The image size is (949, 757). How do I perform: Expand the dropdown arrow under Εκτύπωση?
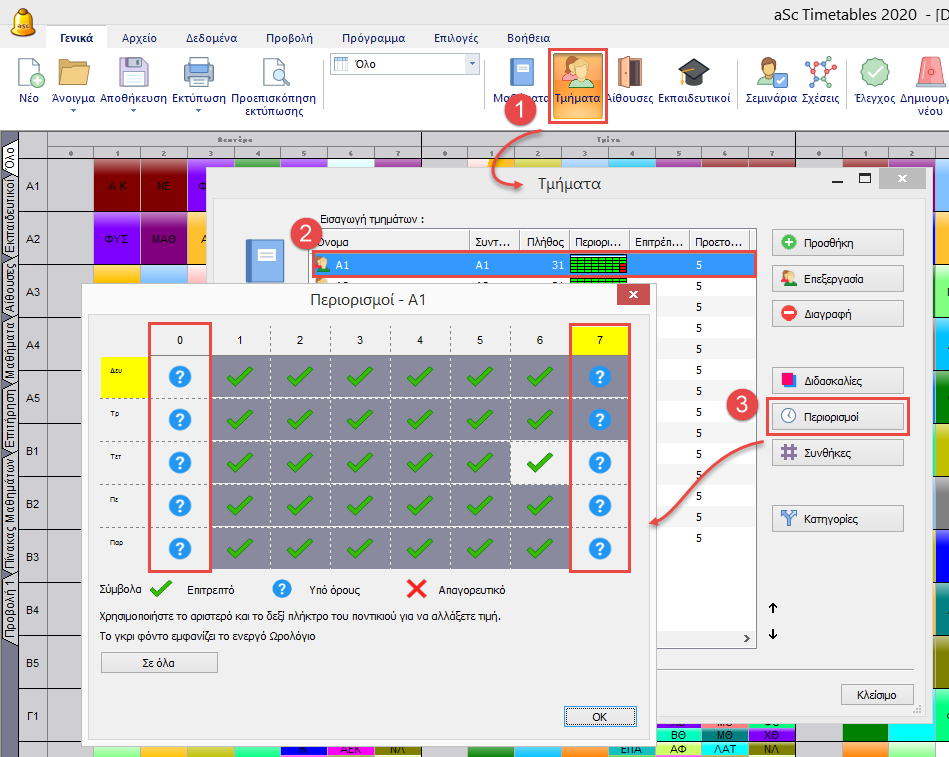point(198,111)
